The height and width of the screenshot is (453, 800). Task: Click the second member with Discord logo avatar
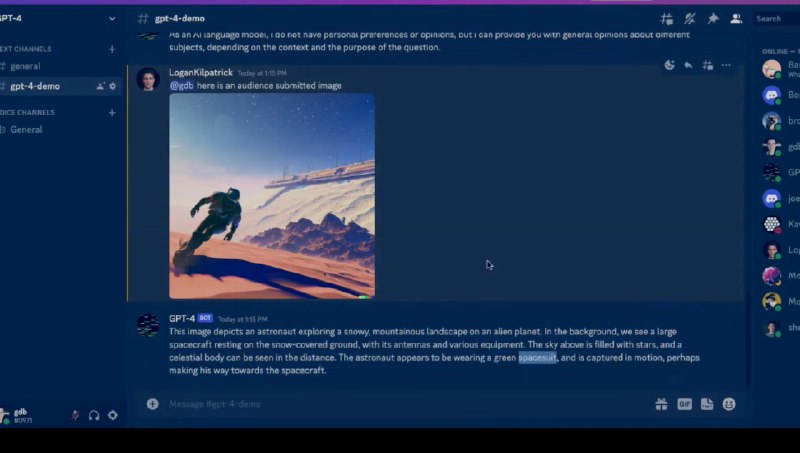[771, 95]
